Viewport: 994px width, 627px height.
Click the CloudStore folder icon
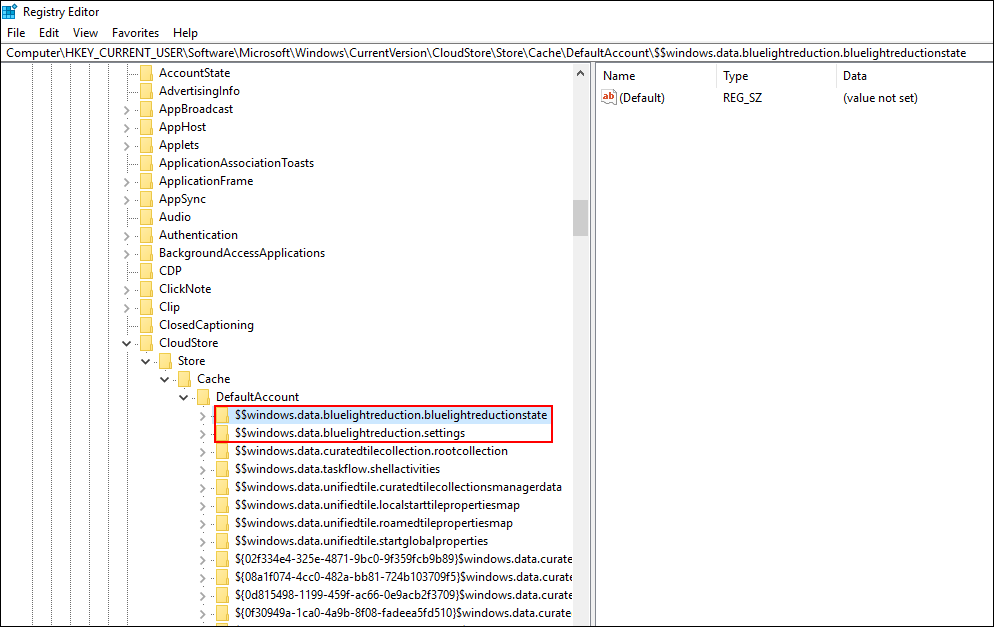[x=146, y=342]
